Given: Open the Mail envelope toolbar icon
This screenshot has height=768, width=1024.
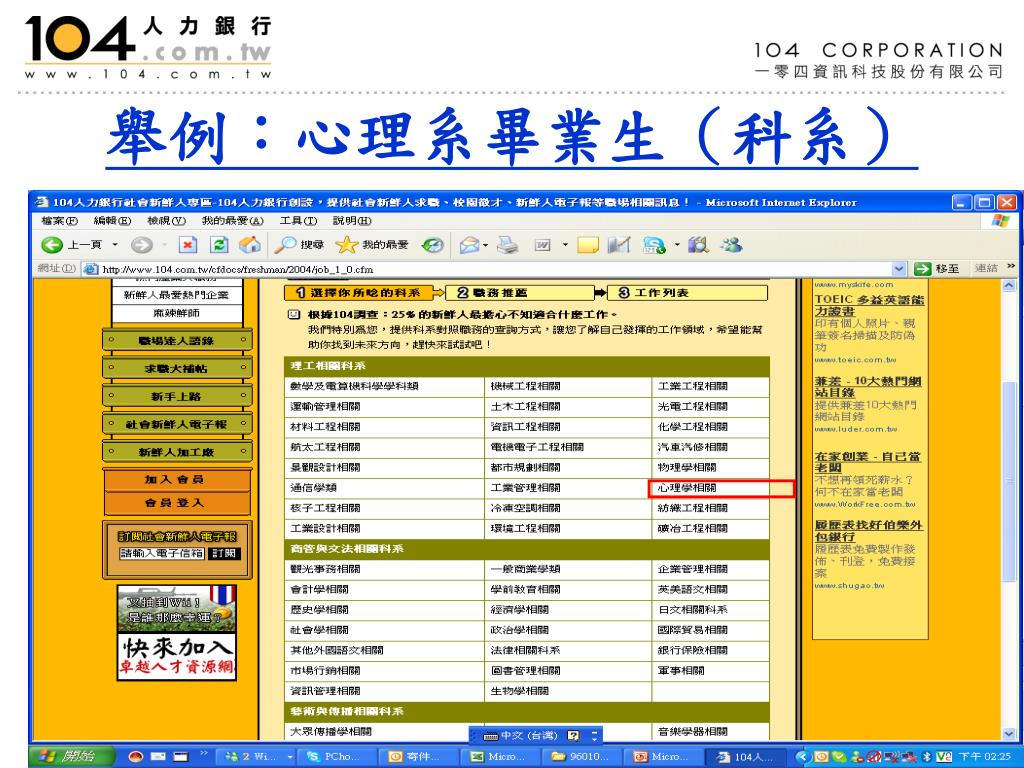Looking at the screenshot, I should 470,245.
